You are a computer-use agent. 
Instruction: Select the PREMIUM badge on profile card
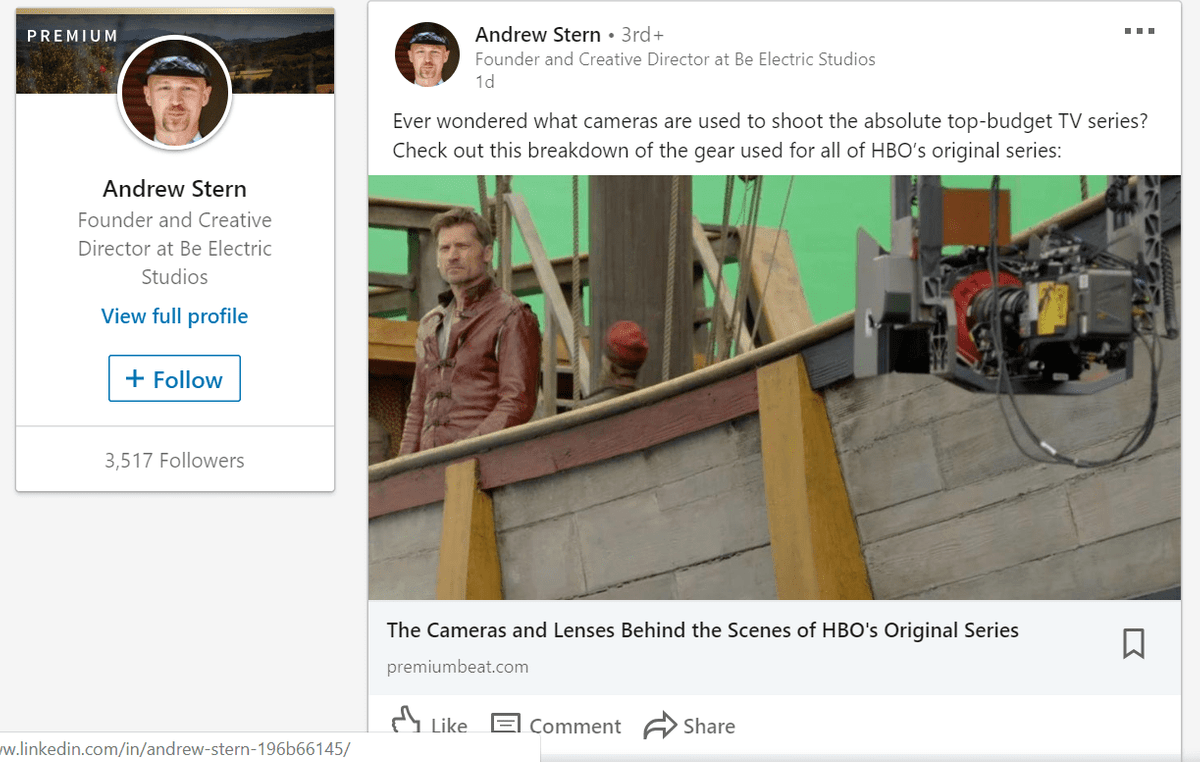pyautogui.click(x=72, y=36)
